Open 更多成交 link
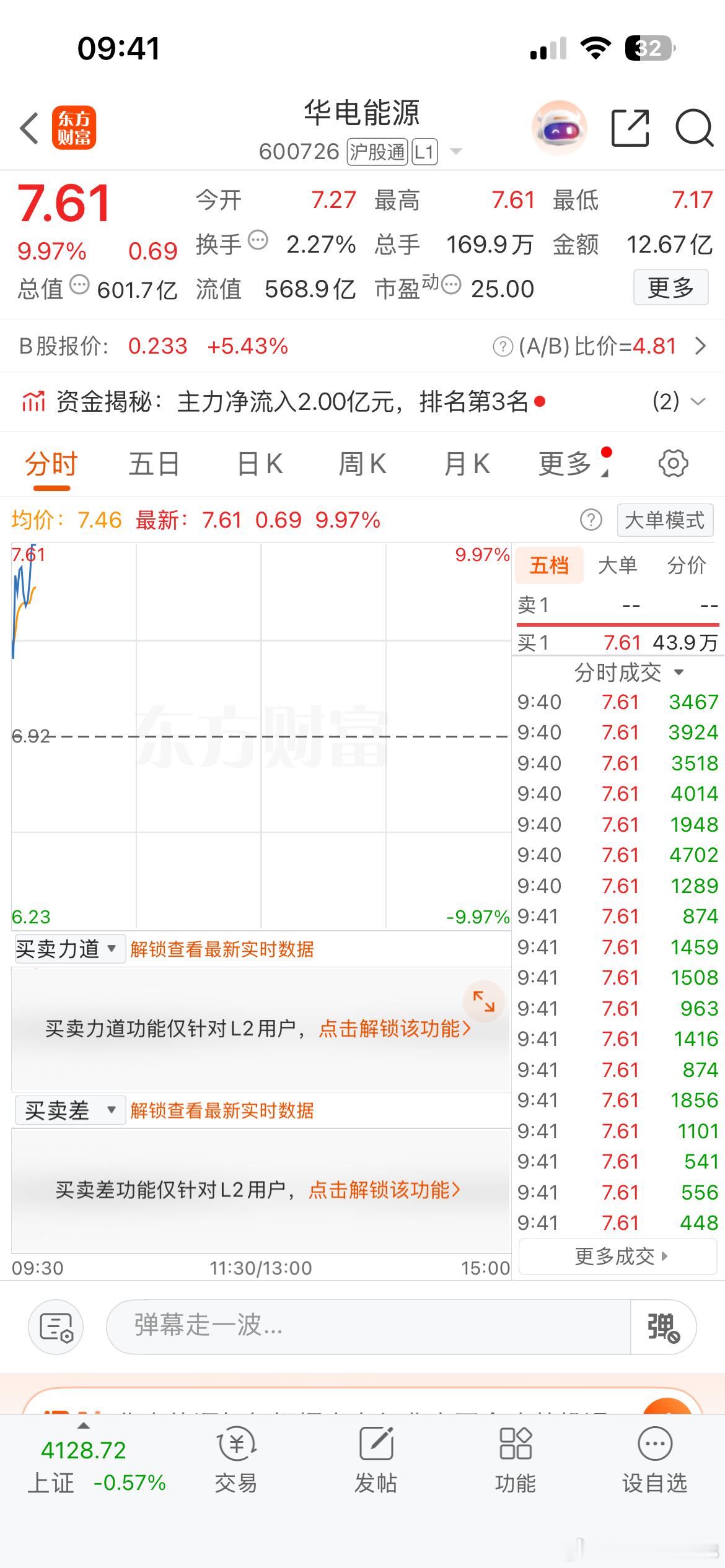Image resolution: width=725 pixels, height=1568 pixels. pos(618,1257)
